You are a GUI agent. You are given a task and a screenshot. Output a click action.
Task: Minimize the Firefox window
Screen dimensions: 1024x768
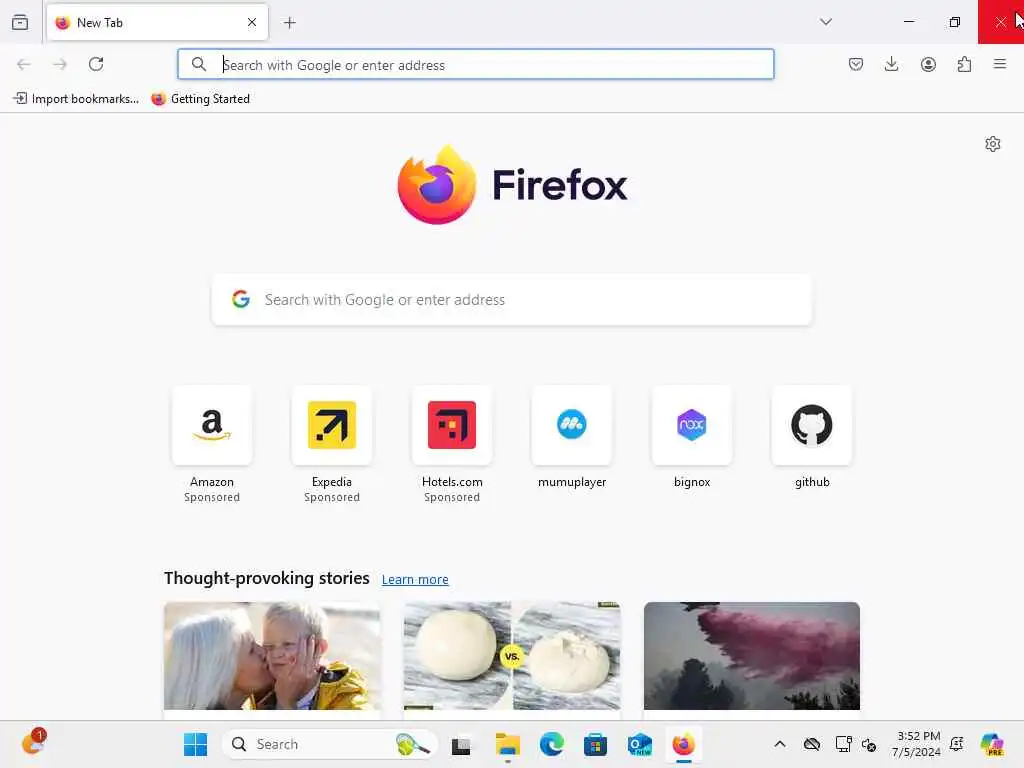[908, 22]
